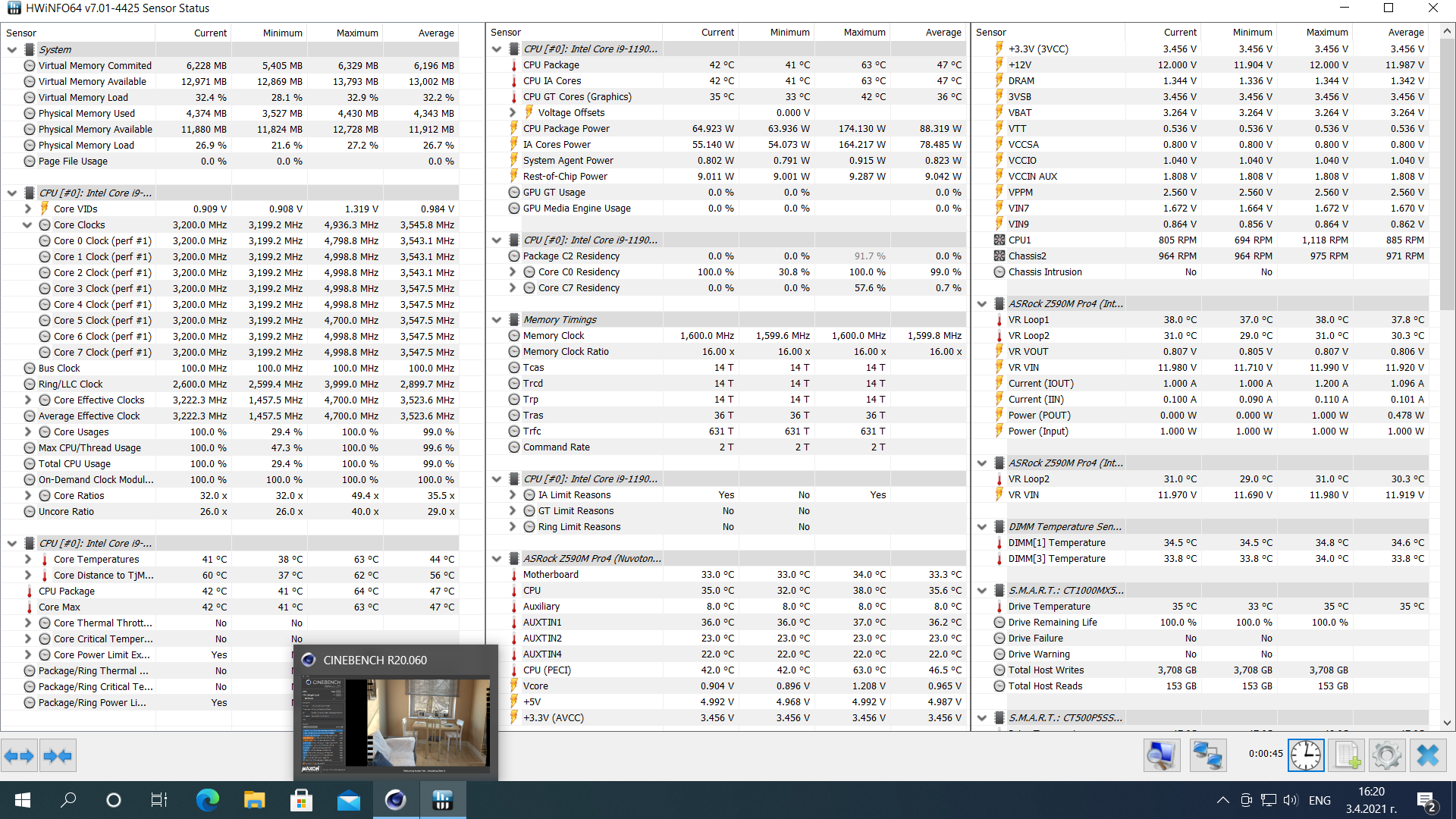The height and width of the screenshot is (819, 1456).
Task: Select the Virtual Memory Commited row
Action: pos(231,65)
